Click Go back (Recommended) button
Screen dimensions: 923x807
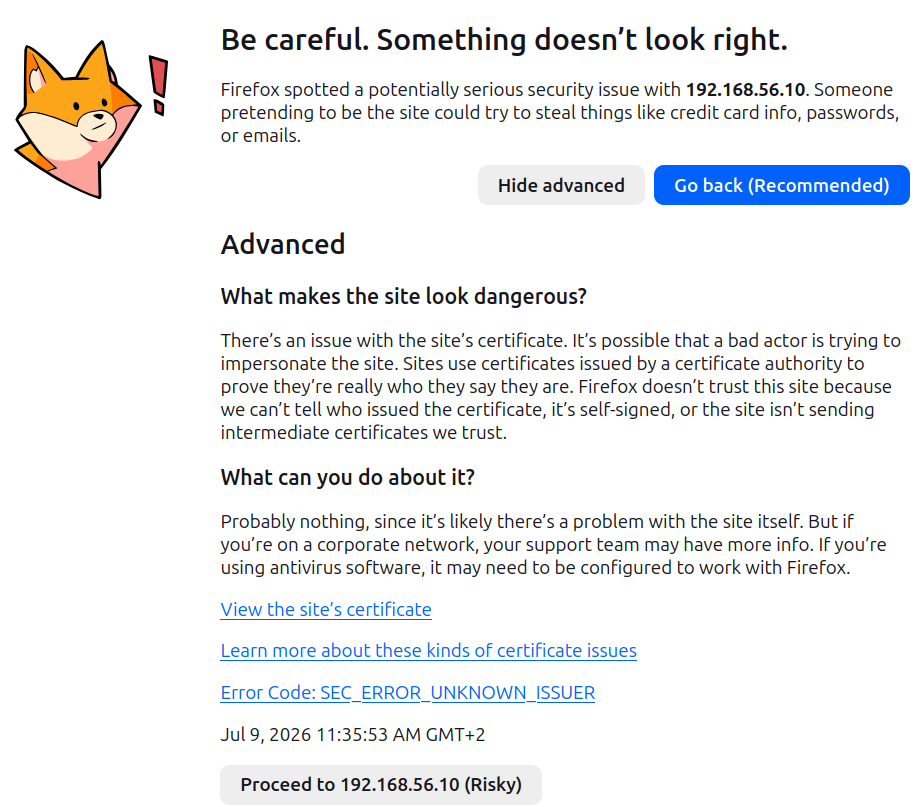781,185
